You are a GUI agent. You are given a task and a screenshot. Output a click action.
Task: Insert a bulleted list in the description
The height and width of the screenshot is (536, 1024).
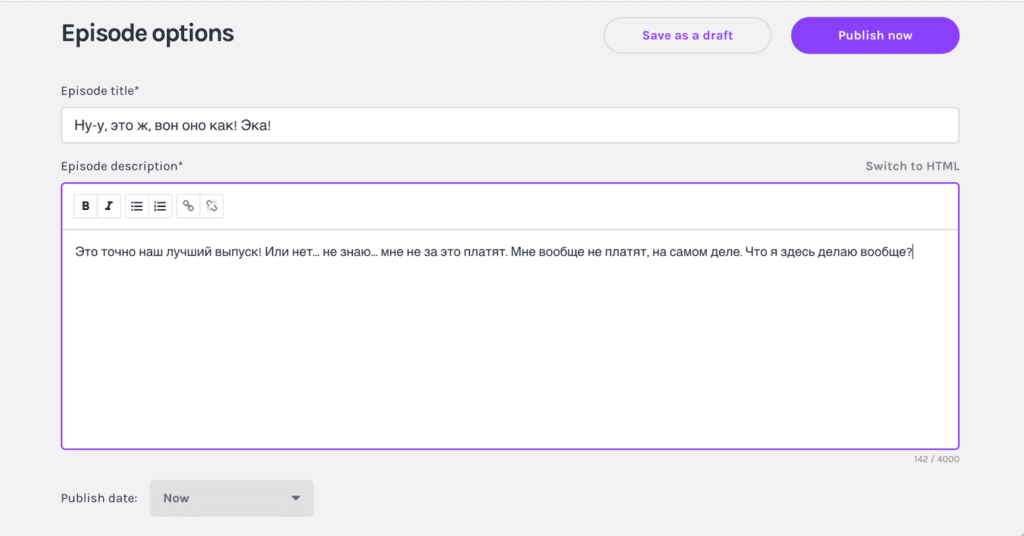tap(137, 206)
